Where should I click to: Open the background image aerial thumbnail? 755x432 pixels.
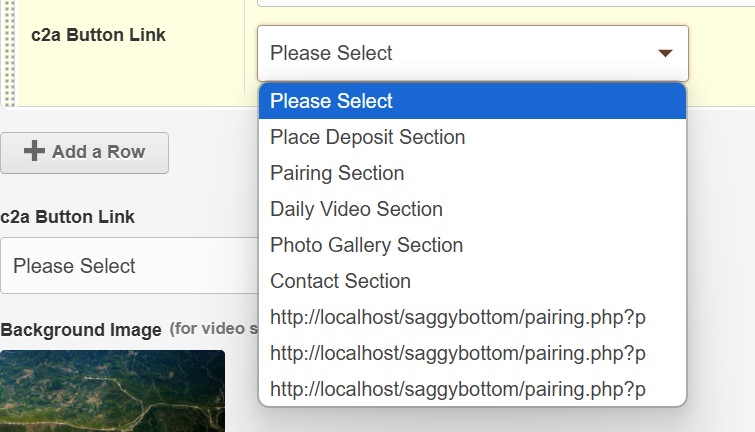(112, 391)
